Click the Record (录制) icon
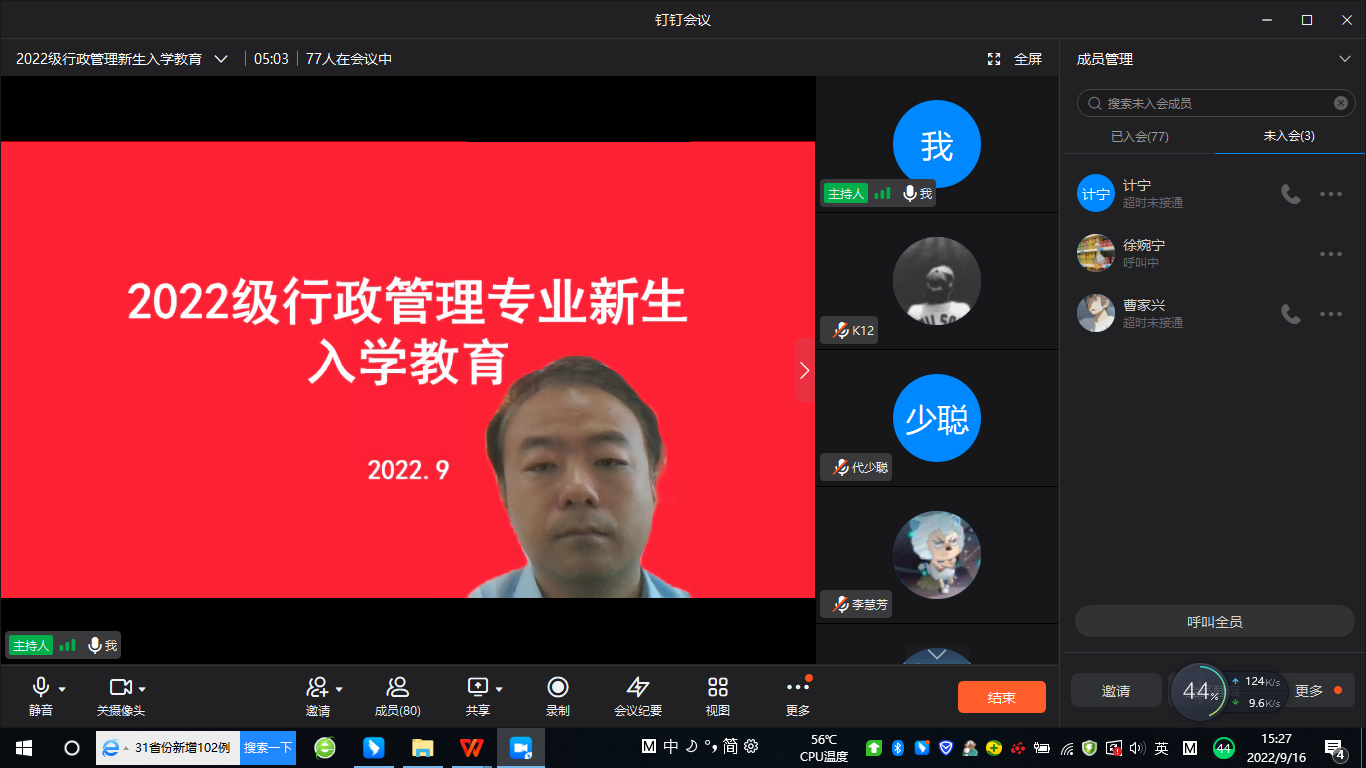This screenshot has width=1366, height=768. tap(558, 687)
